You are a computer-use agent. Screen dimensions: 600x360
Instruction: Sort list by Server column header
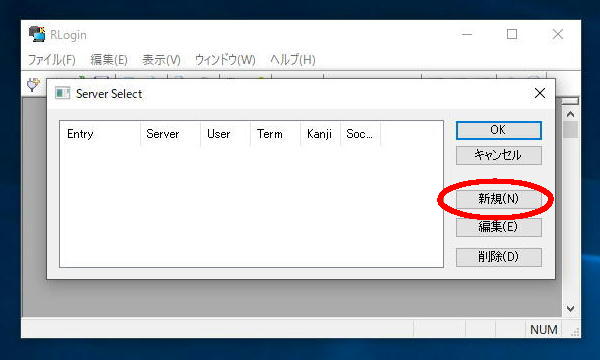171,134
